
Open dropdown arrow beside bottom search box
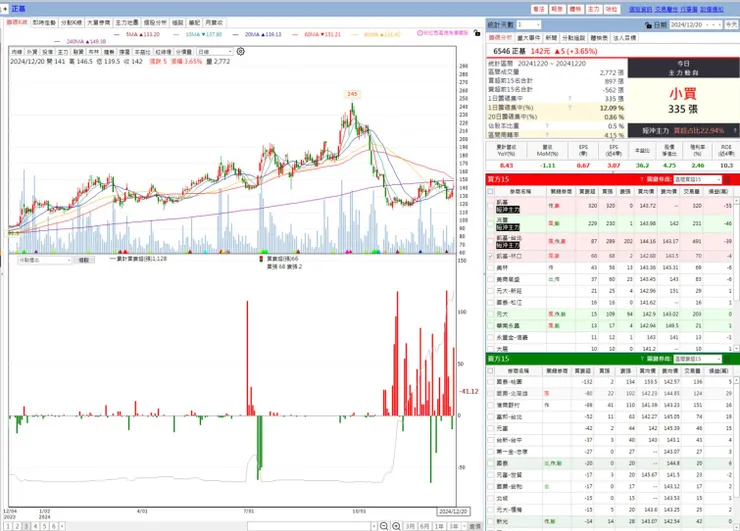tap(374, 526)
